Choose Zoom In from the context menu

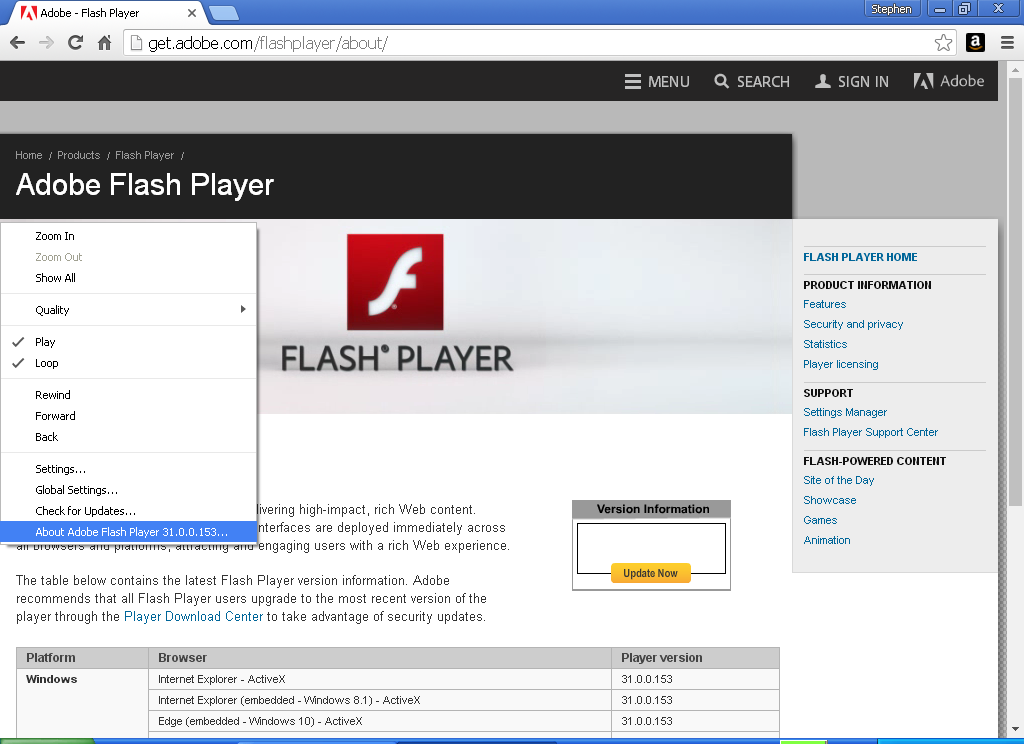129,236
